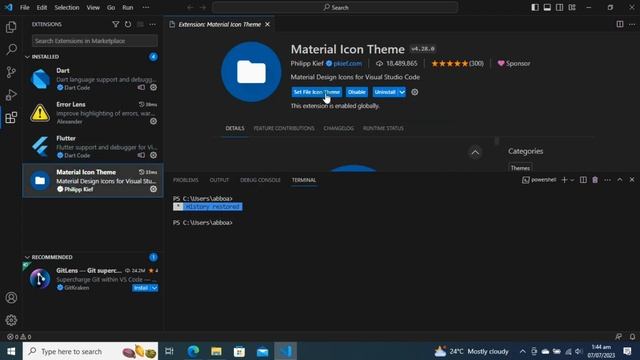The image size is (640, 360).
Task: Open the Go menu
Action: (x=111, y=7)
